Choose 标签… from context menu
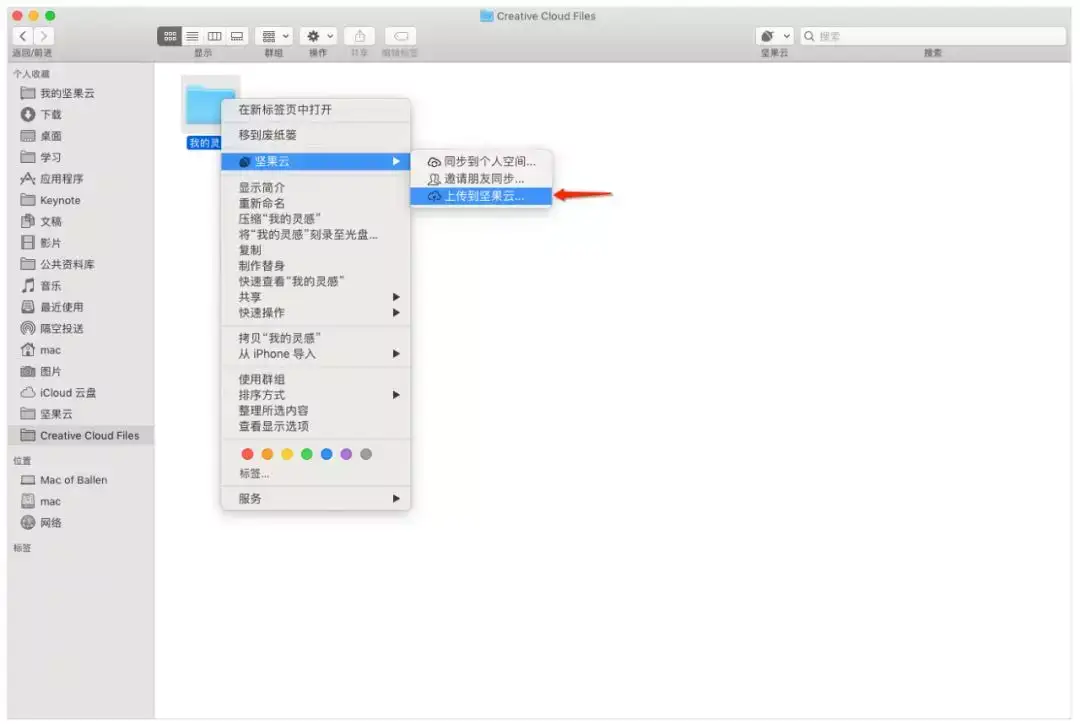 click(315, 473)
